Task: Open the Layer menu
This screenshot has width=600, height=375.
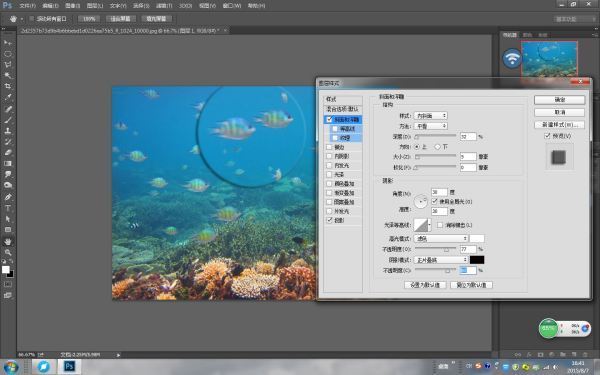Action: (x=95, y=6)
